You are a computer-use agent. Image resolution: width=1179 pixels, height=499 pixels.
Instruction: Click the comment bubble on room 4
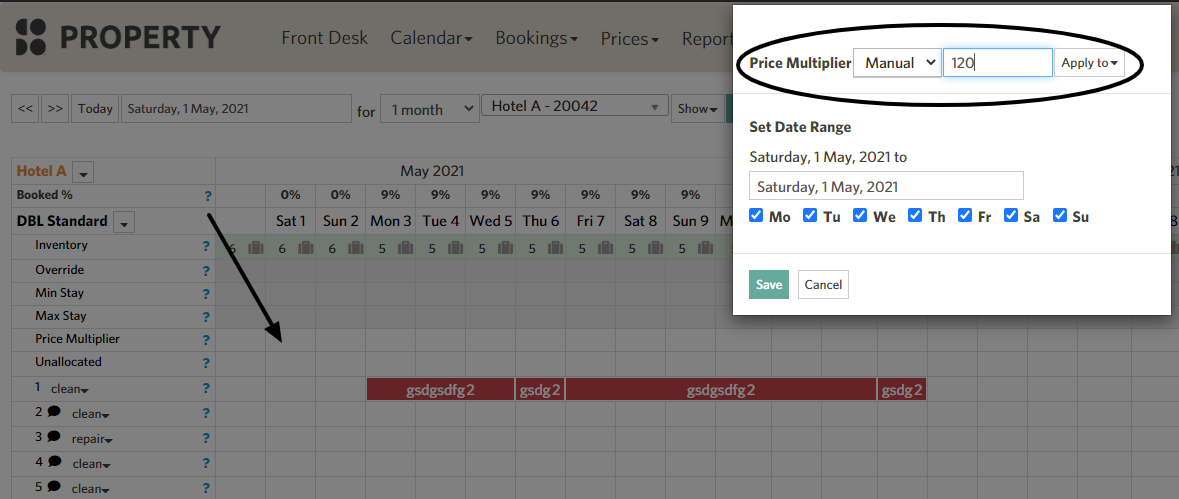(x=54, y=461)
